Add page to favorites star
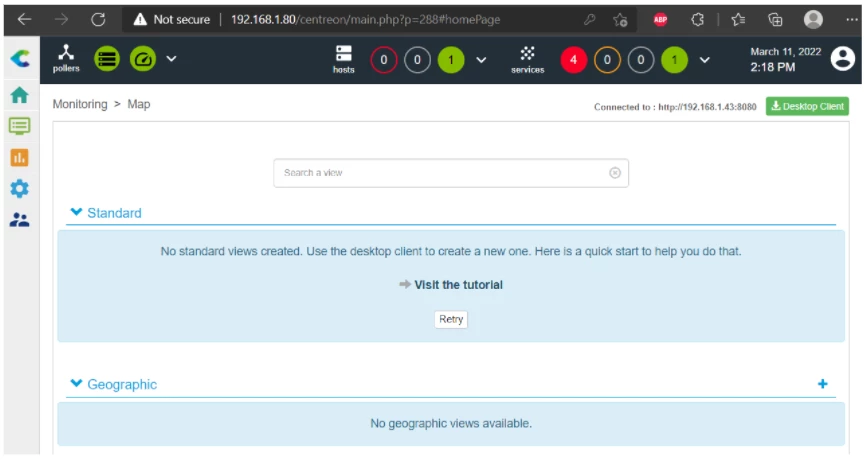Image resolution: width=865 pixels, height=460 pixels. pyautogui.click(x=620, y=20)
